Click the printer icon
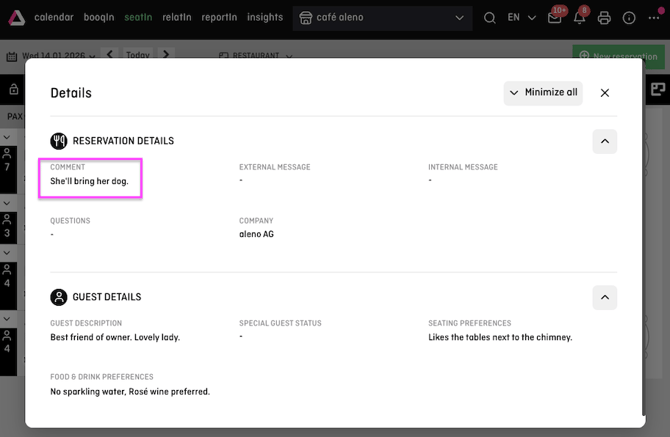Viewport: 670px width, 437px height. coord(604,18)
